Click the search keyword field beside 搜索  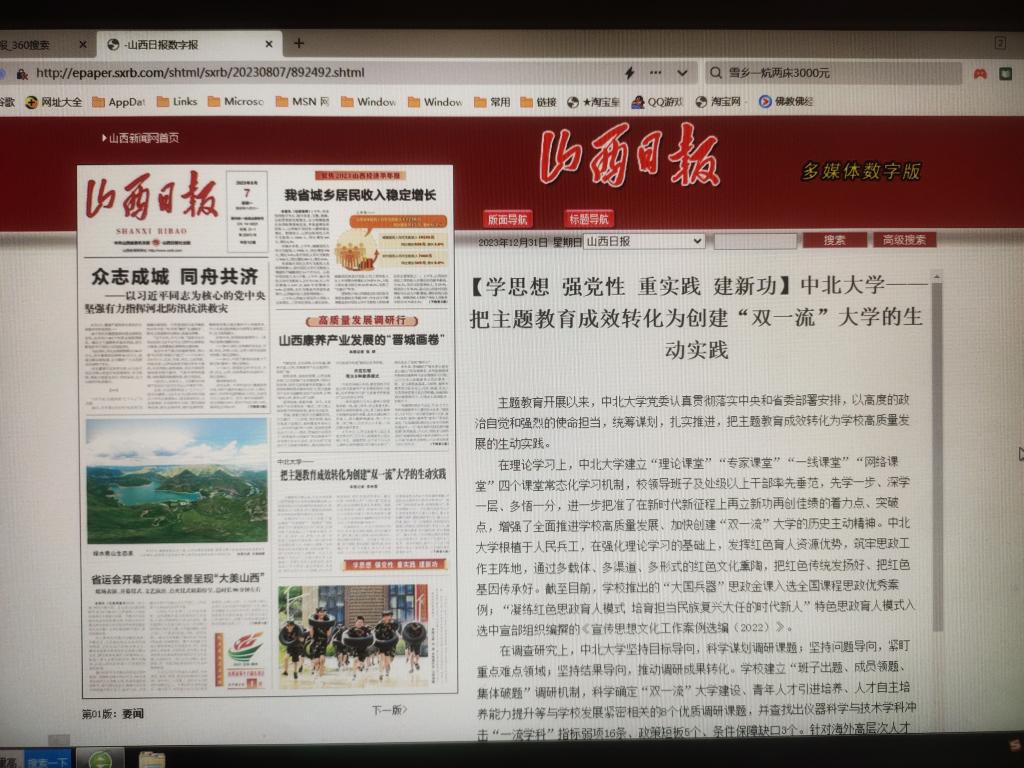click(x=755, y=241)
